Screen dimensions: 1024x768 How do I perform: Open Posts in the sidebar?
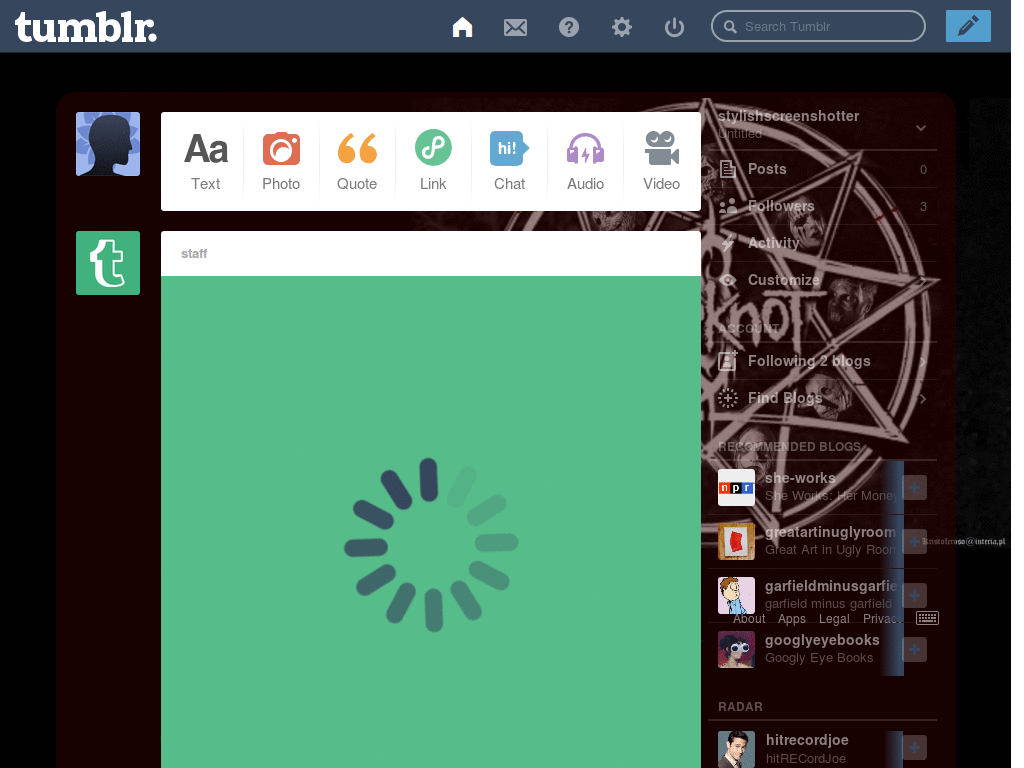(822, 169)
